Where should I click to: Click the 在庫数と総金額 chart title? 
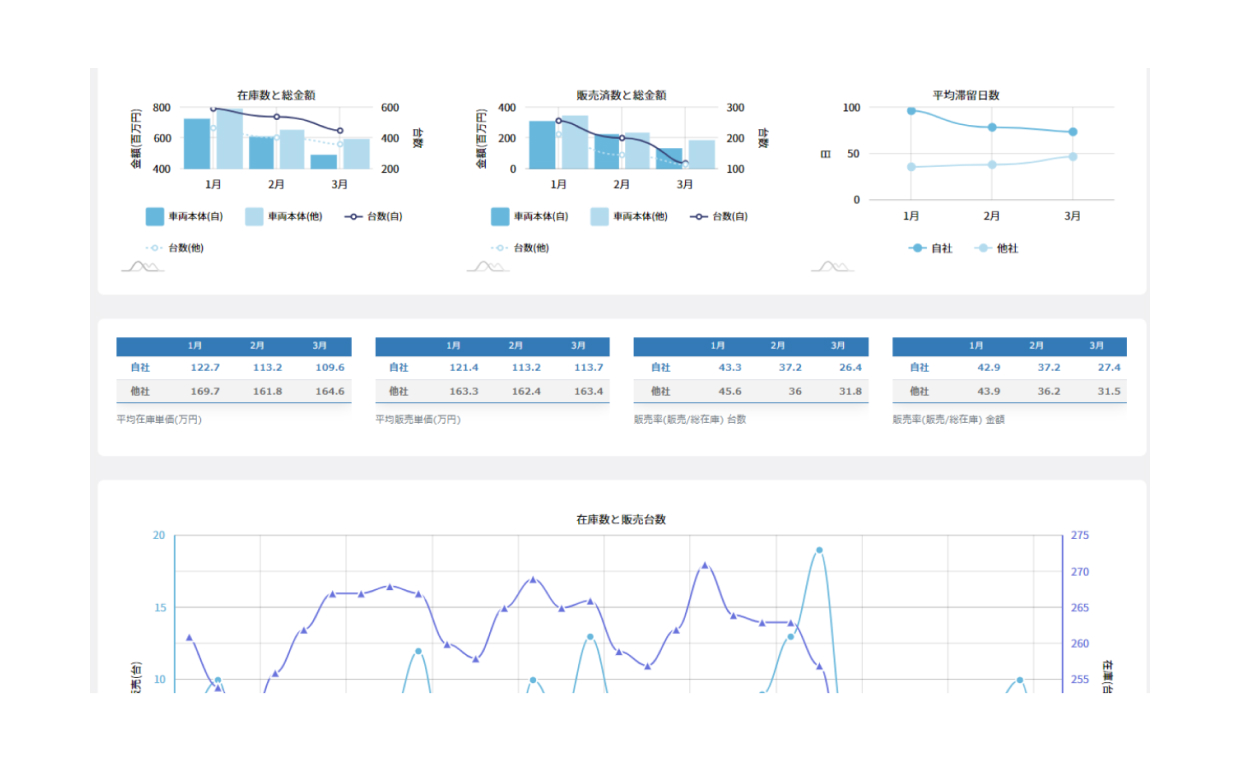click(x=277, y=95)
